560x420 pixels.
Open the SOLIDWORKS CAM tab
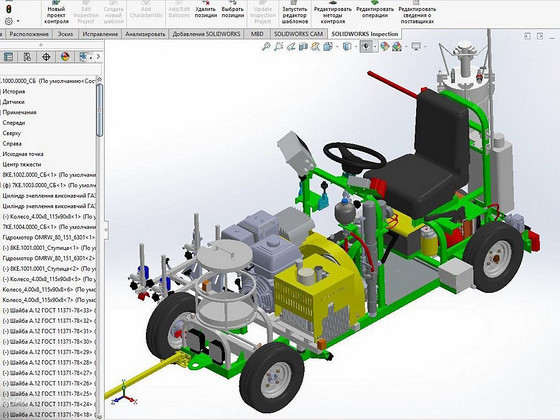pos(298,34)
